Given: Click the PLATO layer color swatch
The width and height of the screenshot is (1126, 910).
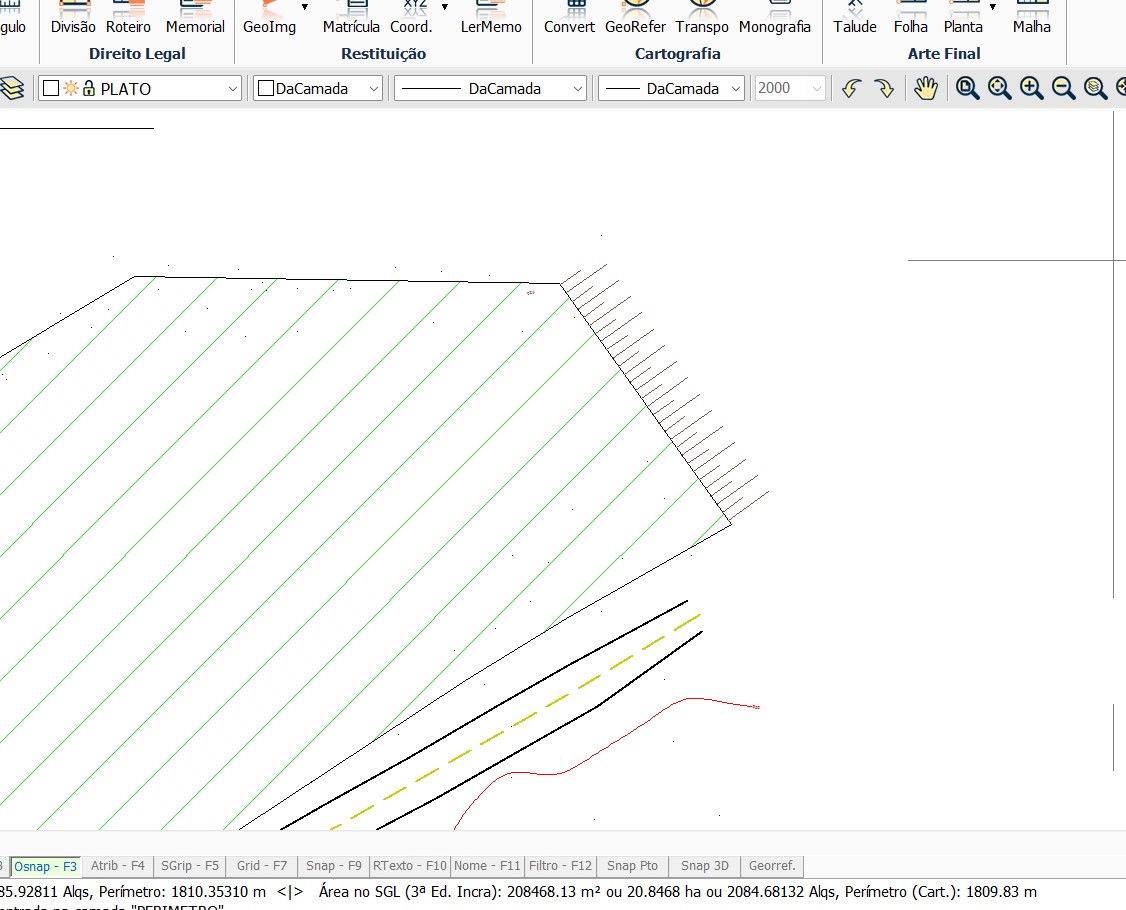Looking at the screenshot, I should click(51, 89).
